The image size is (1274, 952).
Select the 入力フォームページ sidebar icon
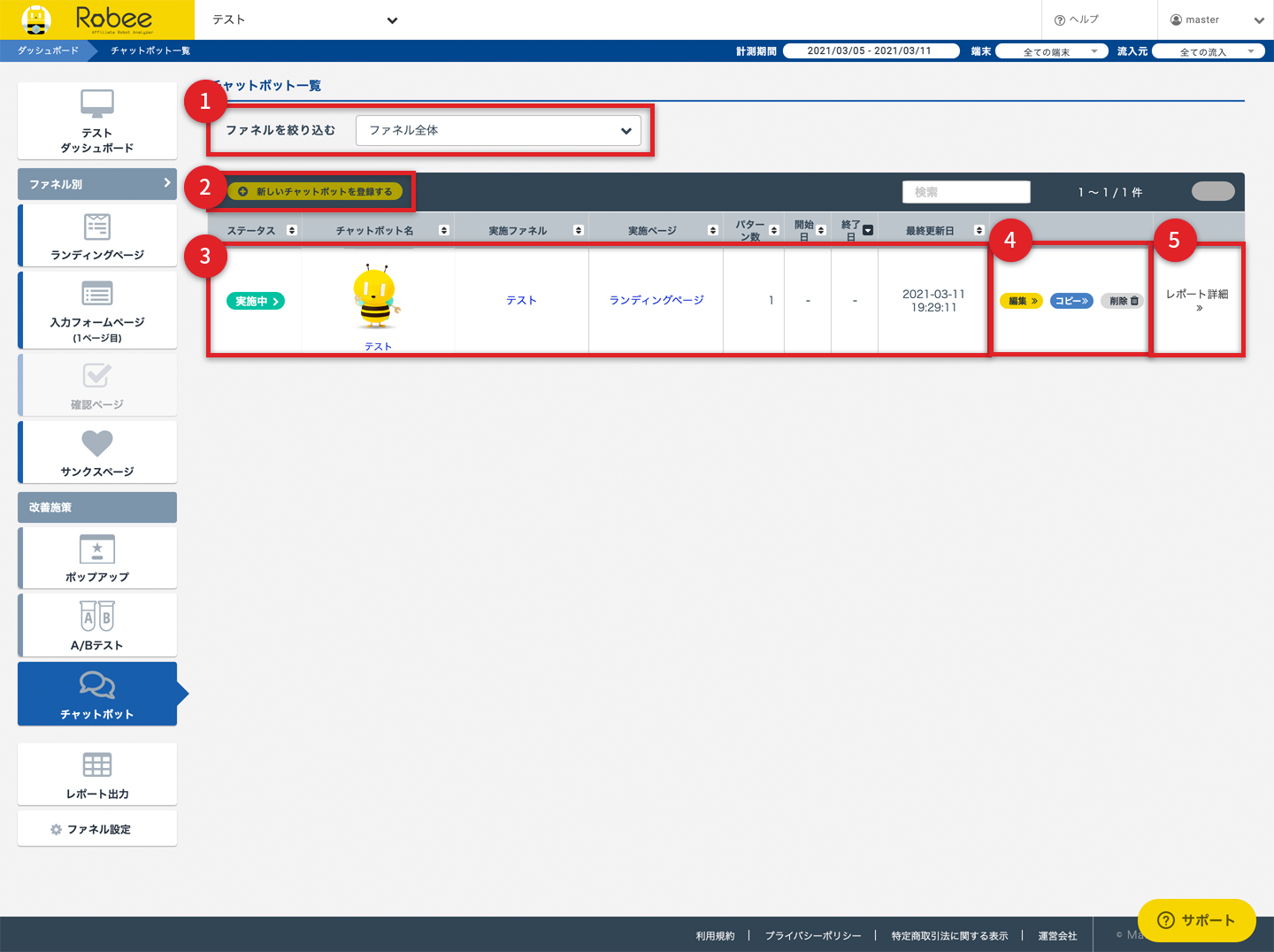[x=97, y=294]
